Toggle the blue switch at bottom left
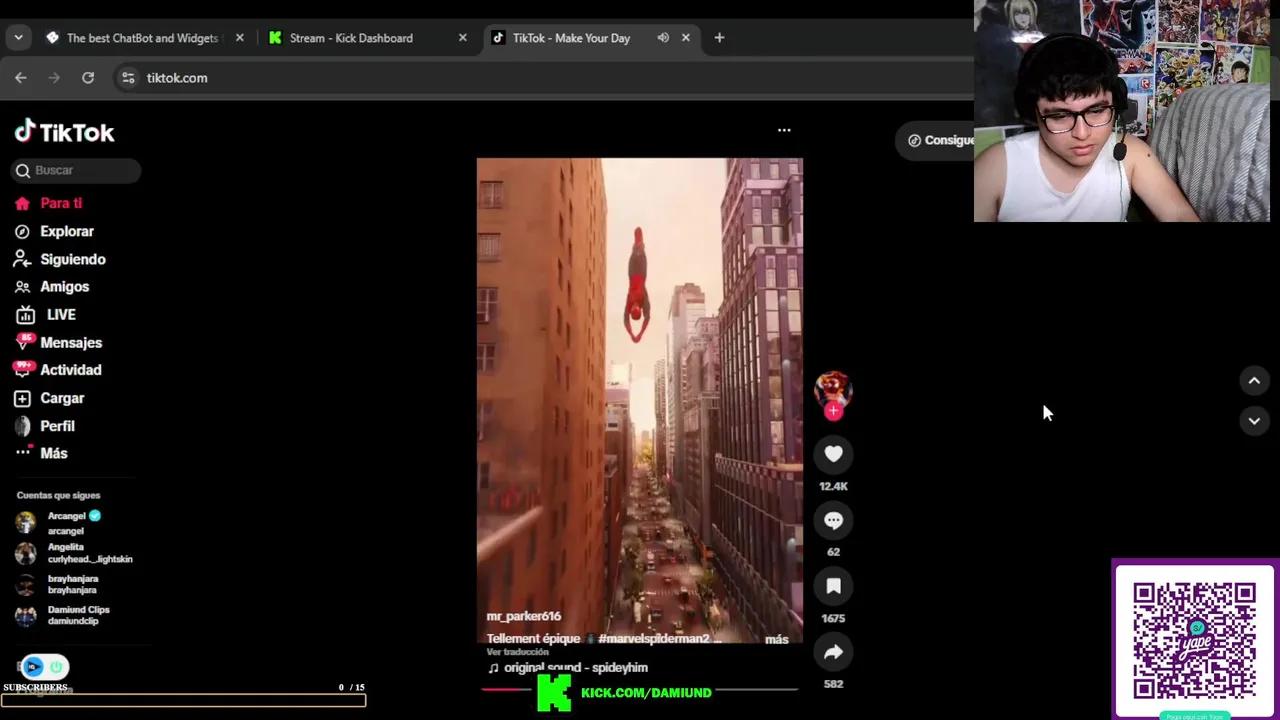 (44, 666)
